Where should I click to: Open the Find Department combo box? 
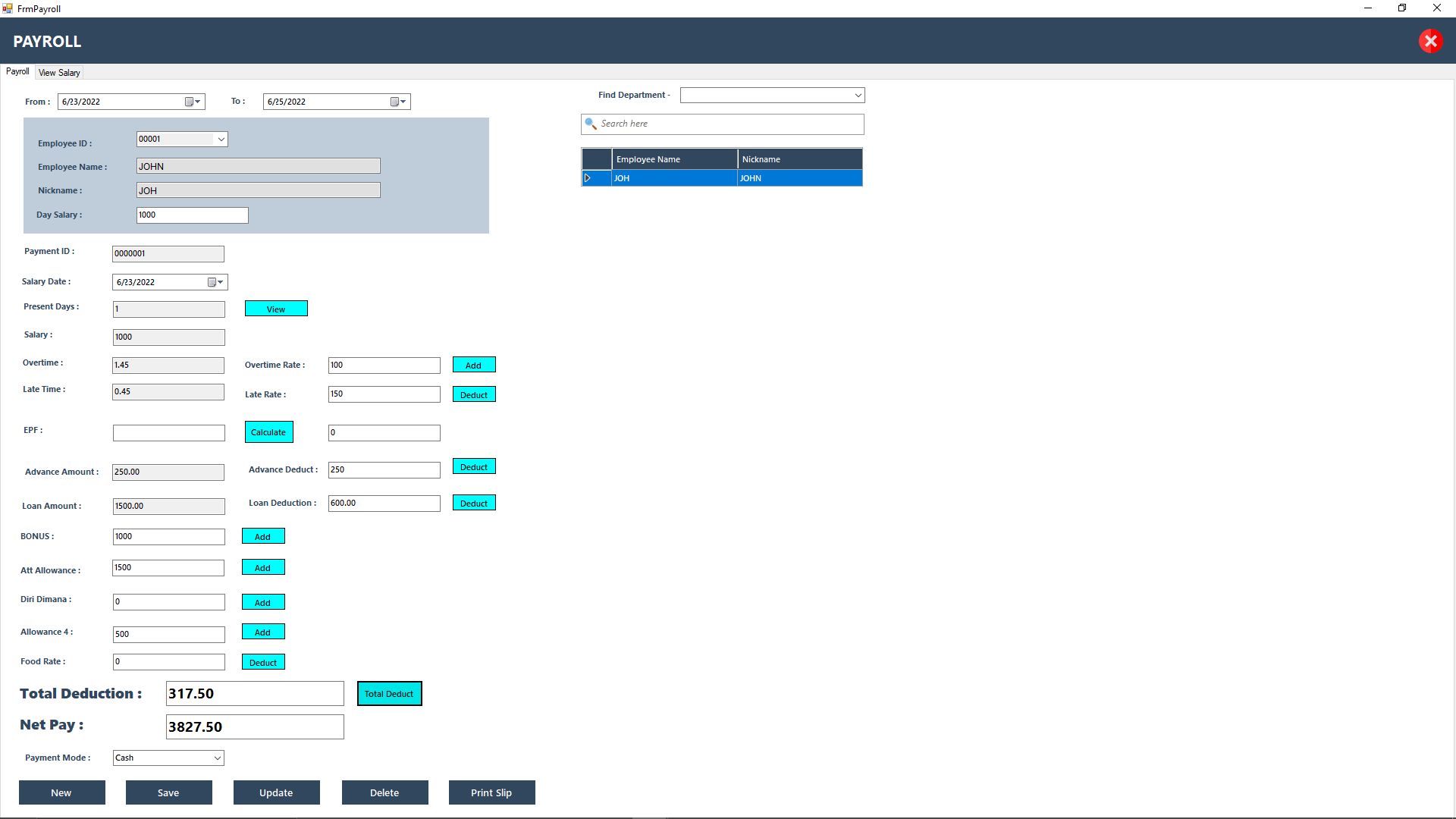pyautogui.click(x=858, y=96)
